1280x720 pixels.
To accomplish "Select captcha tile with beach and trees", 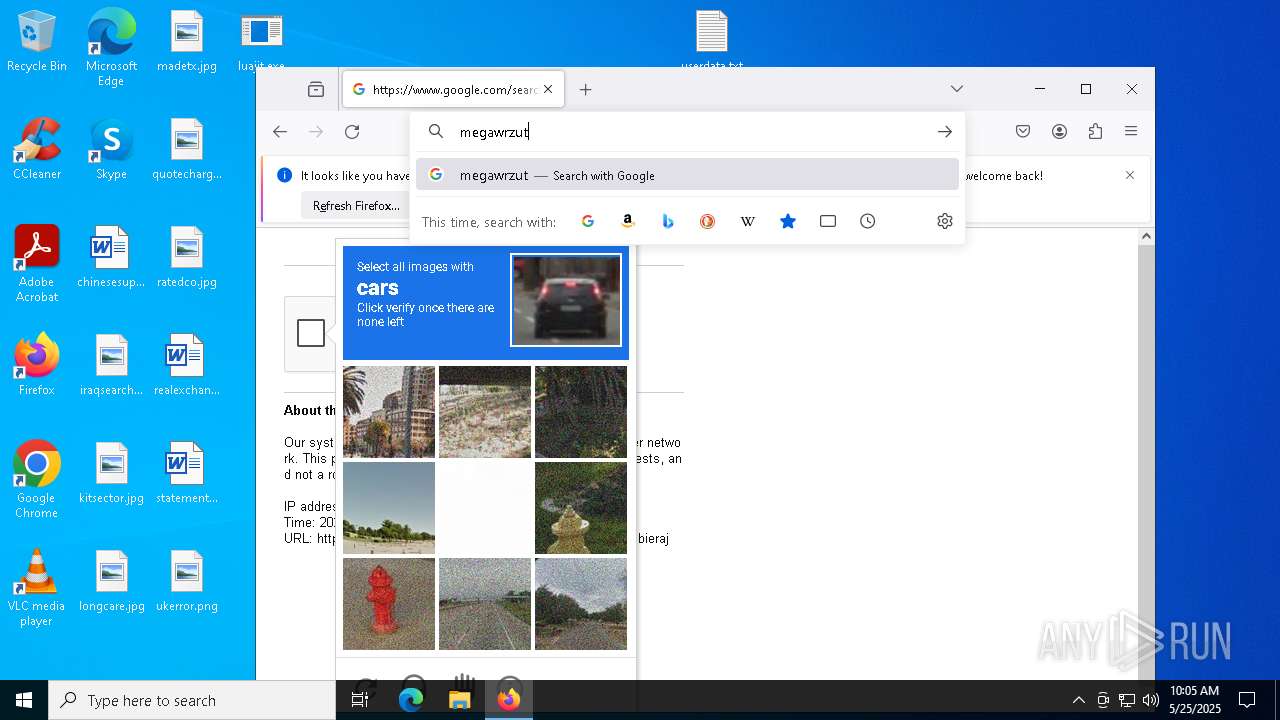I will click(x=389, y=508).
